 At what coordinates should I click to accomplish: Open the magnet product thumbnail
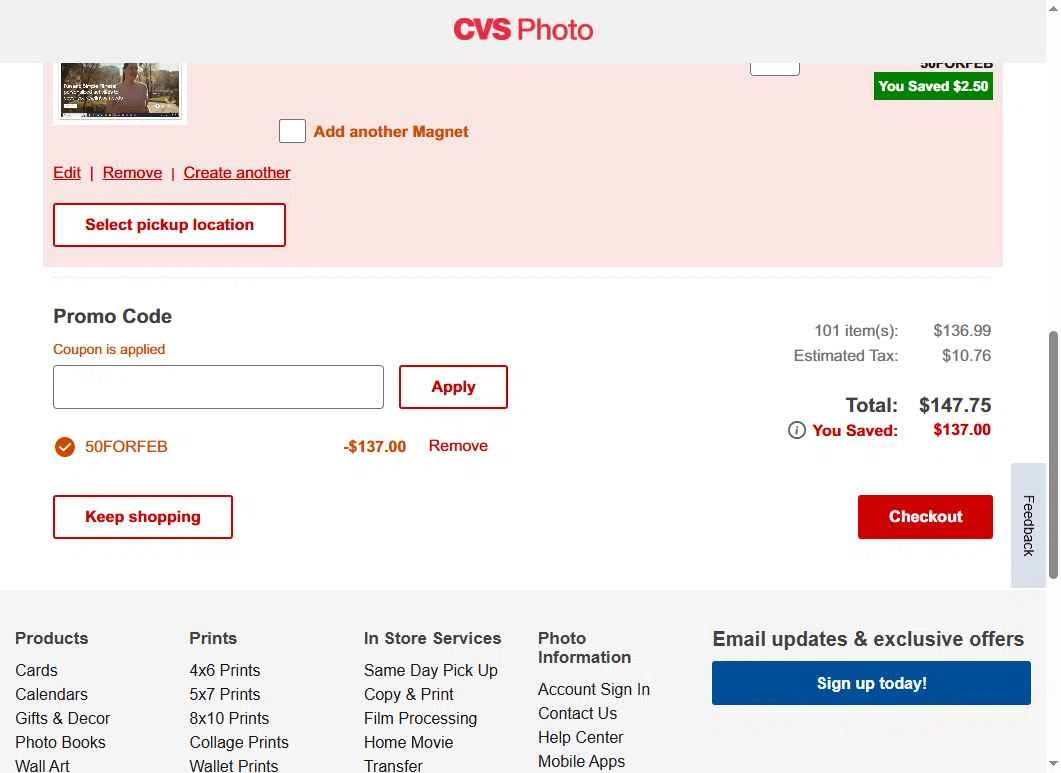[120, 91]
